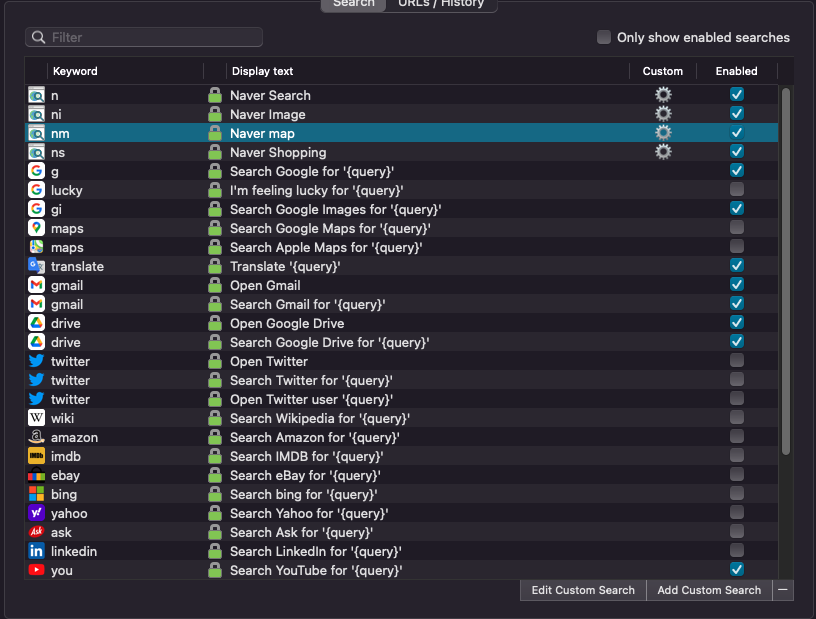Sort by the Keyword column header
Image resolution: width=816 pixels, height=619 pixels.
tap(125, 71)
